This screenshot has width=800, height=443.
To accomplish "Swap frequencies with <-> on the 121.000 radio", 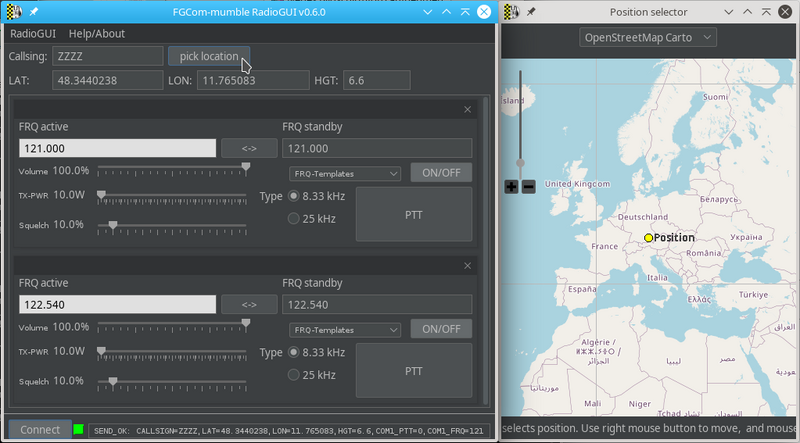I will click(249, 148).
